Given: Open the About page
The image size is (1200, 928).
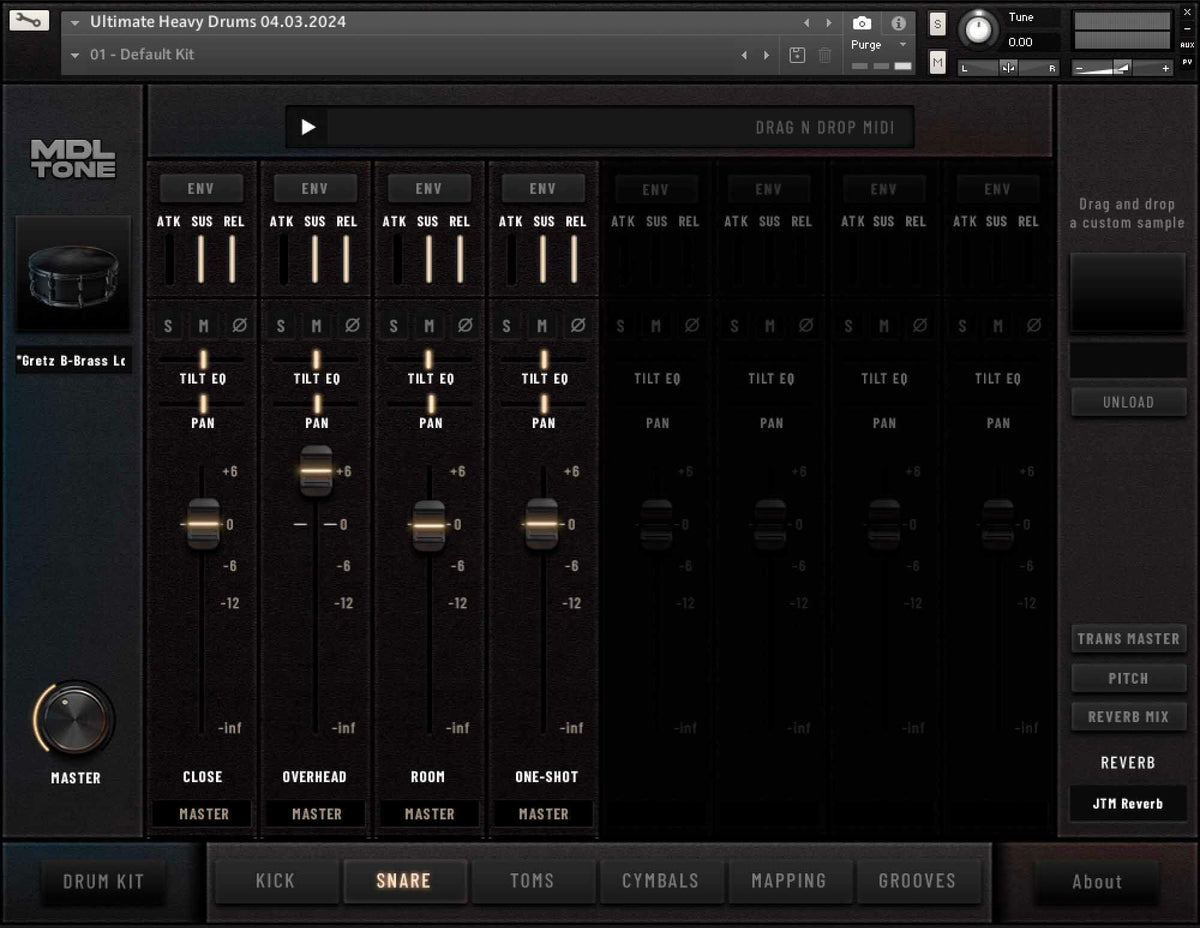Looking at the screenshot, I should click(x=1097, y=882).
